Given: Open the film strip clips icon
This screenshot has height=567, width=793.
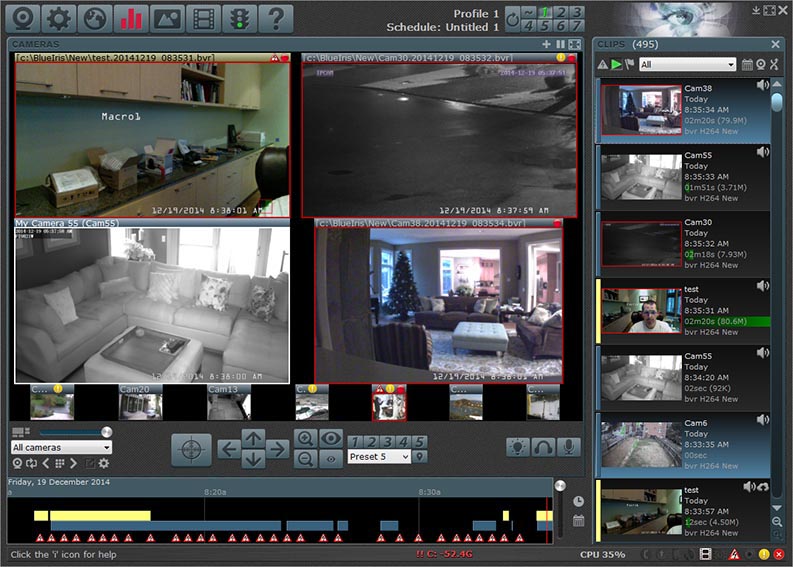Looking at the screenshot, I should pos(203,19).
